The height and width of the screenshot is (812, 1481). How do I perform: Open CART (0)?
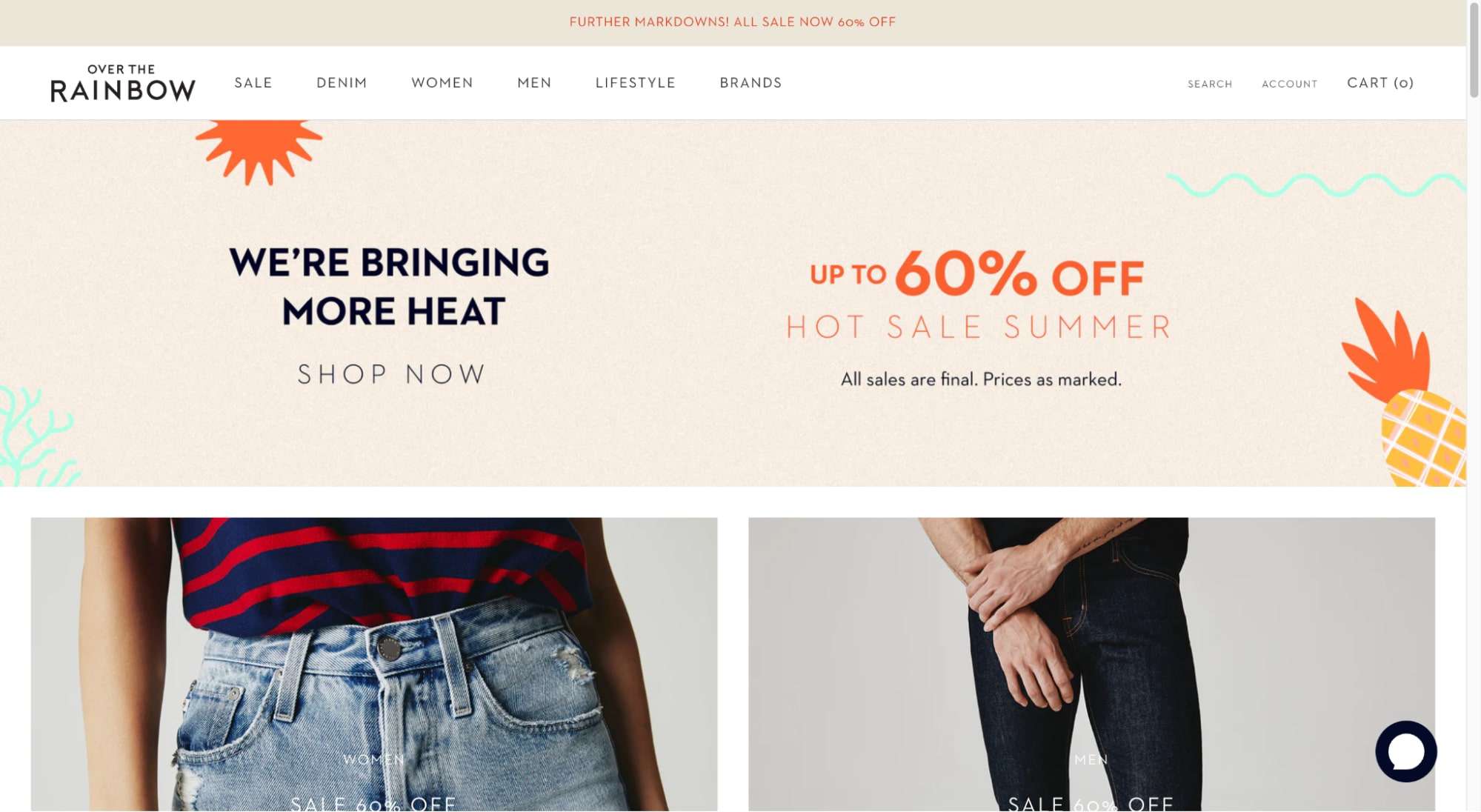[x=1380, y=83]
